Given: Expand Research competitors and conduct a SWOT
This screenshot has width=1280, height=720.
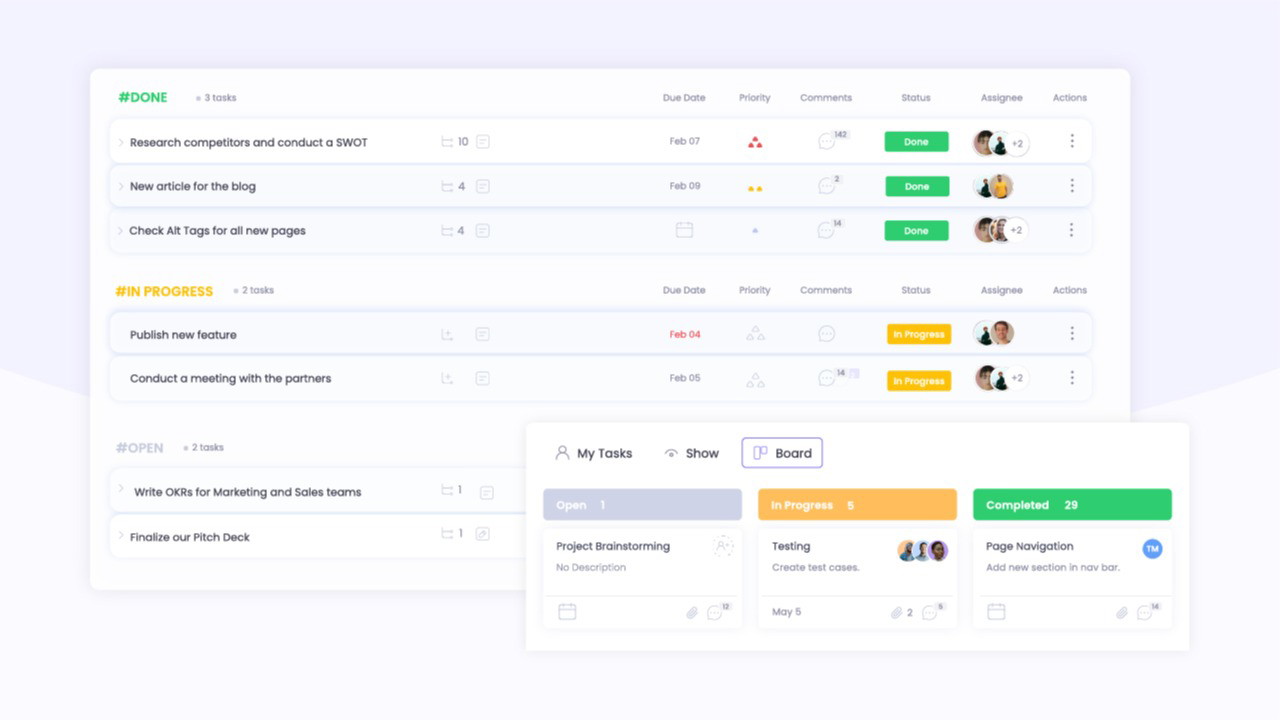Looking at the screenshot, I should click(x=121, y=142).
